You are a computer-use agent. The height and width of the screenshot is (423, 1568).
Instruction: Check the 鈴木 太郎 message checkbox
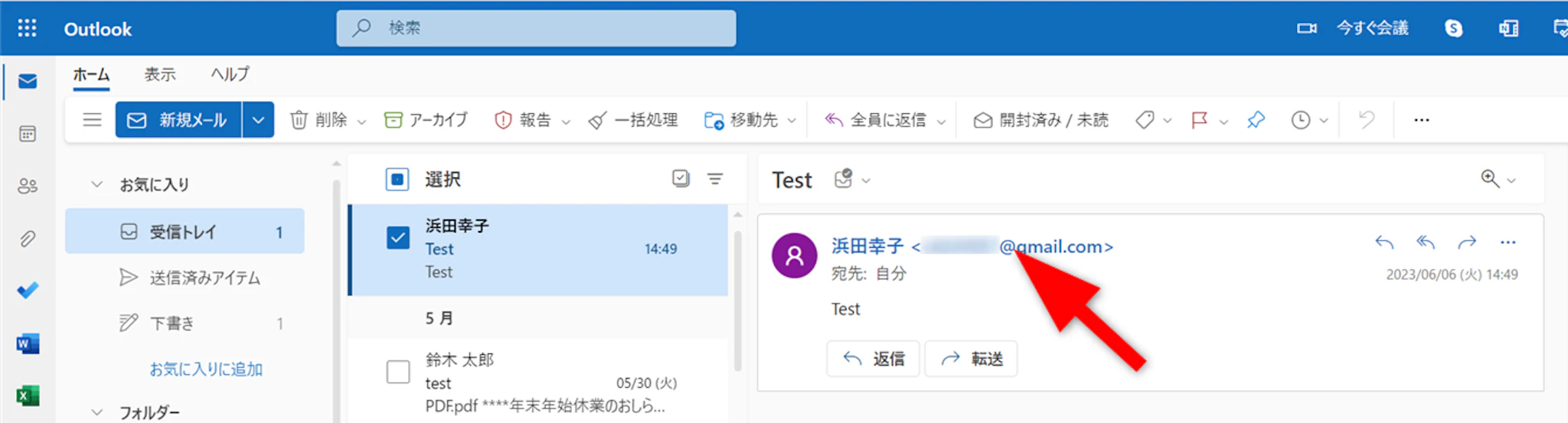[x=398, y=372]
